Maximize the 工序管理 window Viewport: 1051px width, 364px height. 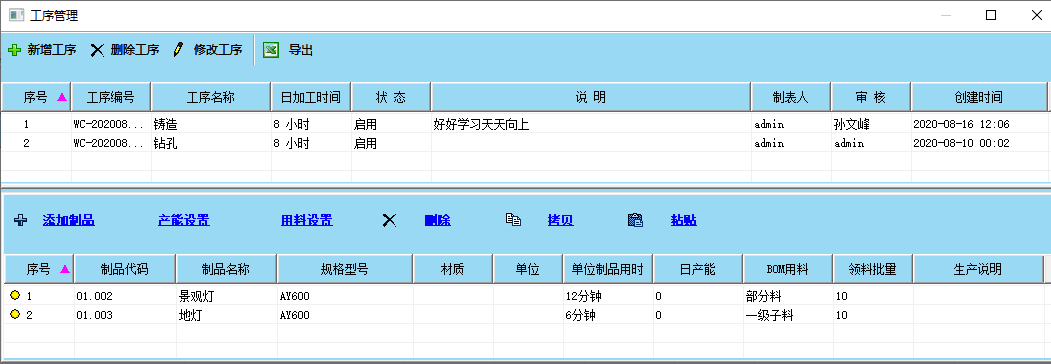(x=991, y=15)
